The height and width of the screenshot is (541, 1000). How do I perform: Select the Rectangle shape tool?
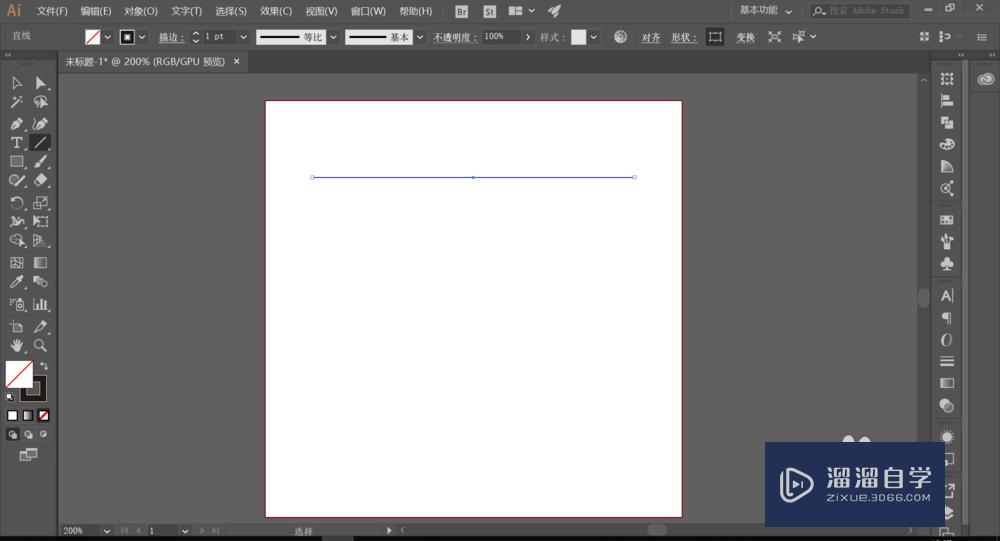coord(17,162)
